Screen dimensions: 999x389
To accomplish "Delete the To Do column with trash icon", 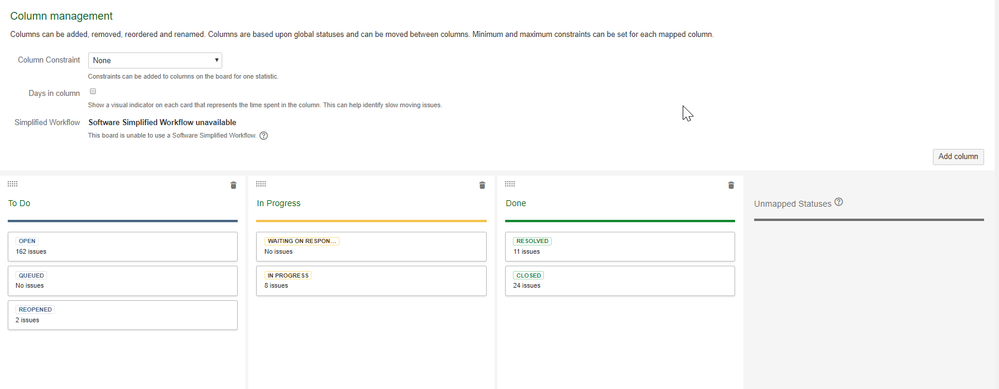I will (x=233, y=185).
